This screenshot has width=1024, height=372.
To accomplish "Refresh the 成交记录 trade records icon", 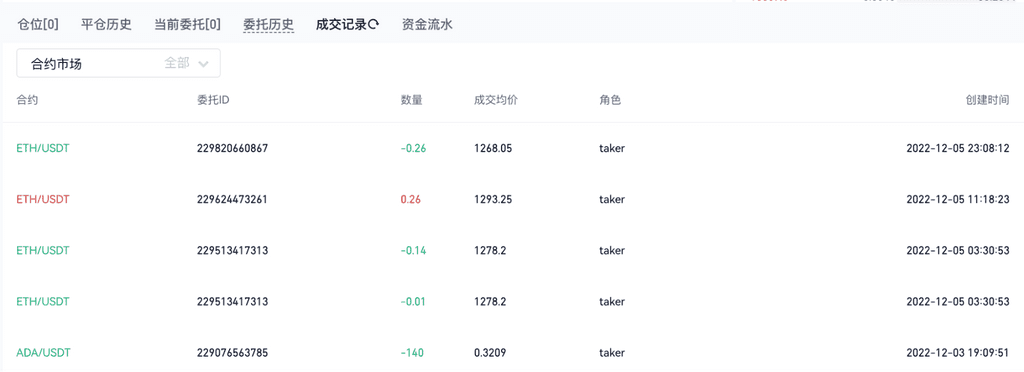I will [374, 25].
